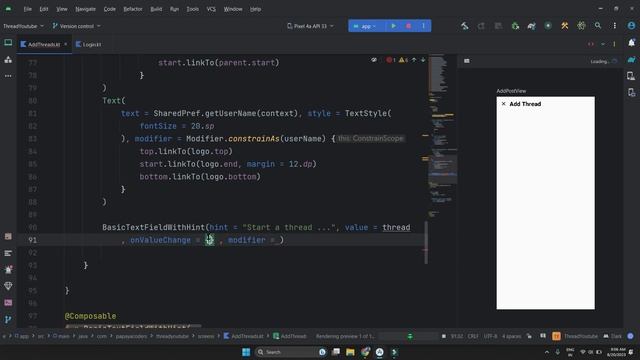Open the Device Explorer icon on right sidebar

coord(631,76)
